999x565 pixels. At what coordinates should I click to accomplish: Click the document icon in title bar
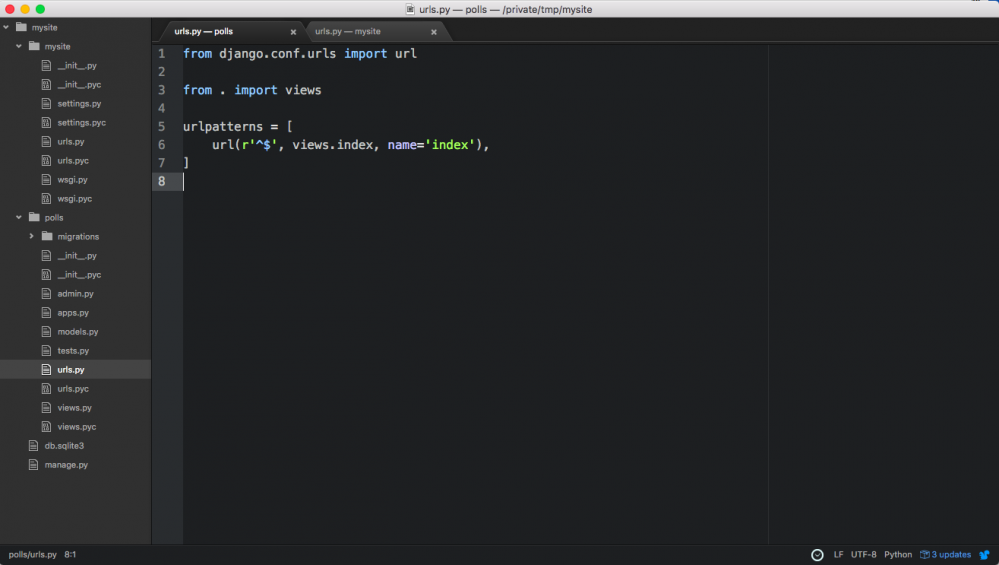pos(410,9)
